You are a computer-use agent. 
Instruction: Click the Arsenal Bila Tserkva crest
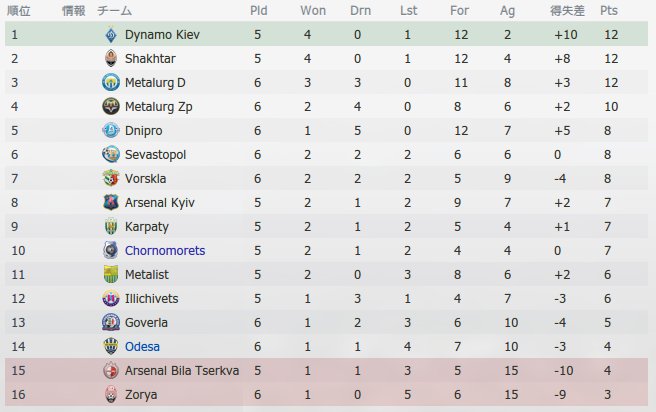click(111, 371)
